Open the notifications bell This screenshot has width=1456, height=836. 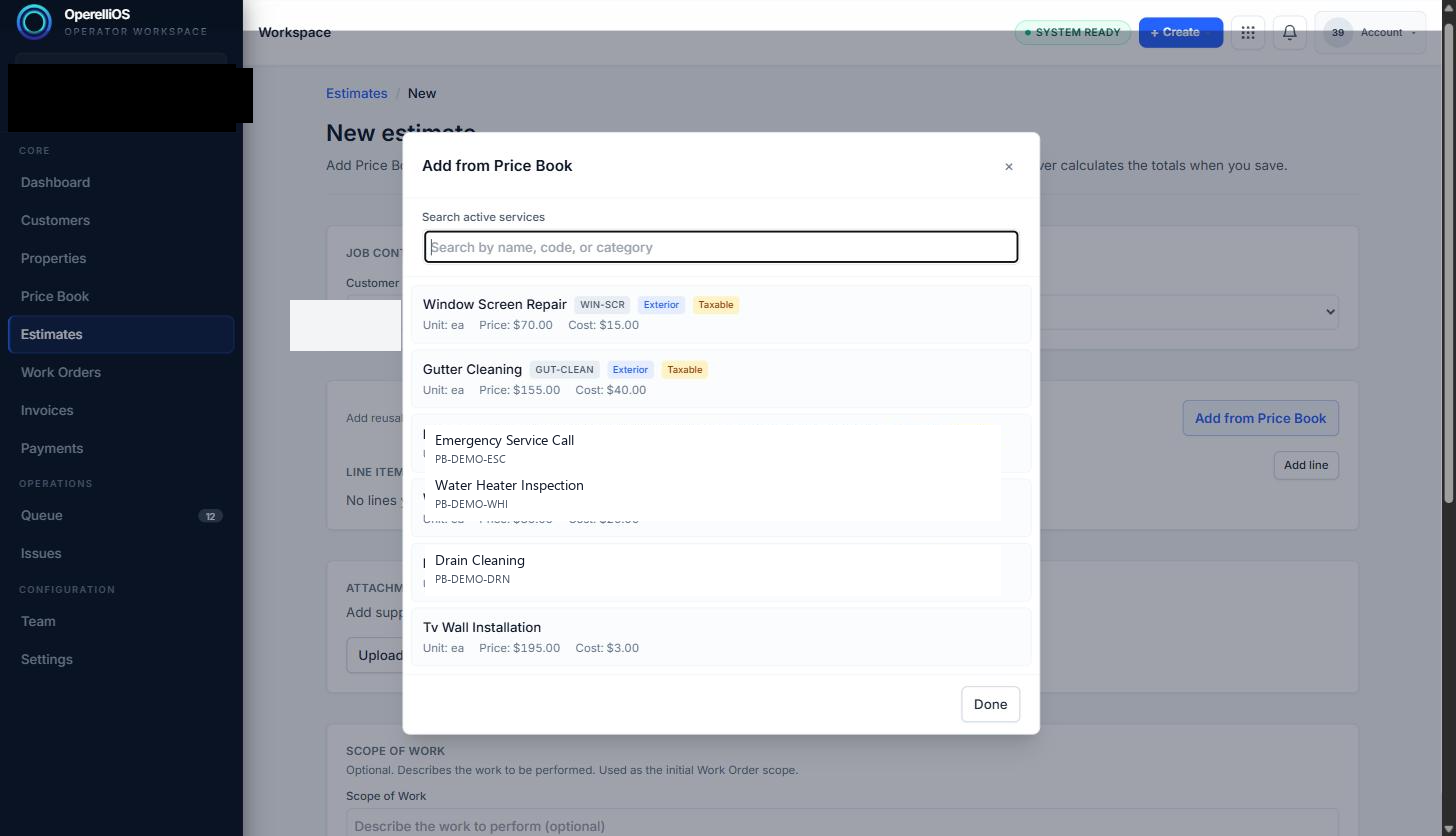coord(1290,32)
